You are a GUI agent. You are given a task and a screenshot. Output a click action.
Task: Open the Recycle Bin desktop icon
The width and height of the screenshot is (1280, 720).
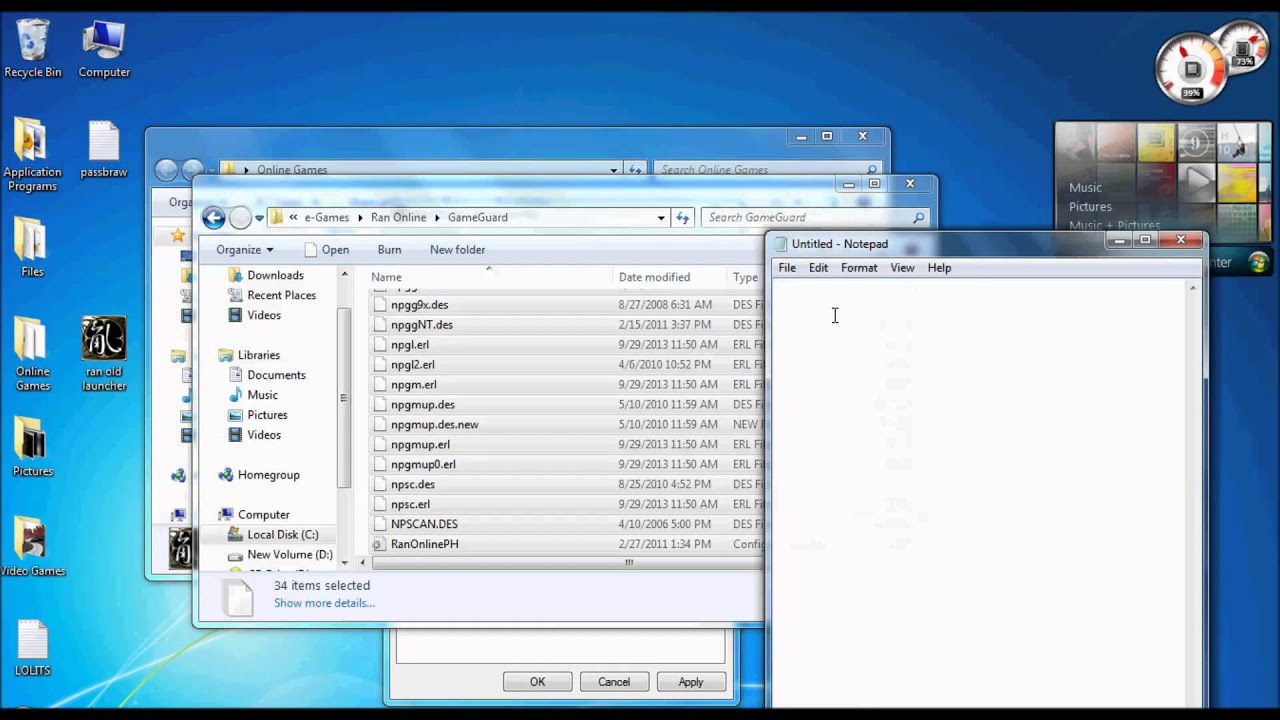click(33, 48)
